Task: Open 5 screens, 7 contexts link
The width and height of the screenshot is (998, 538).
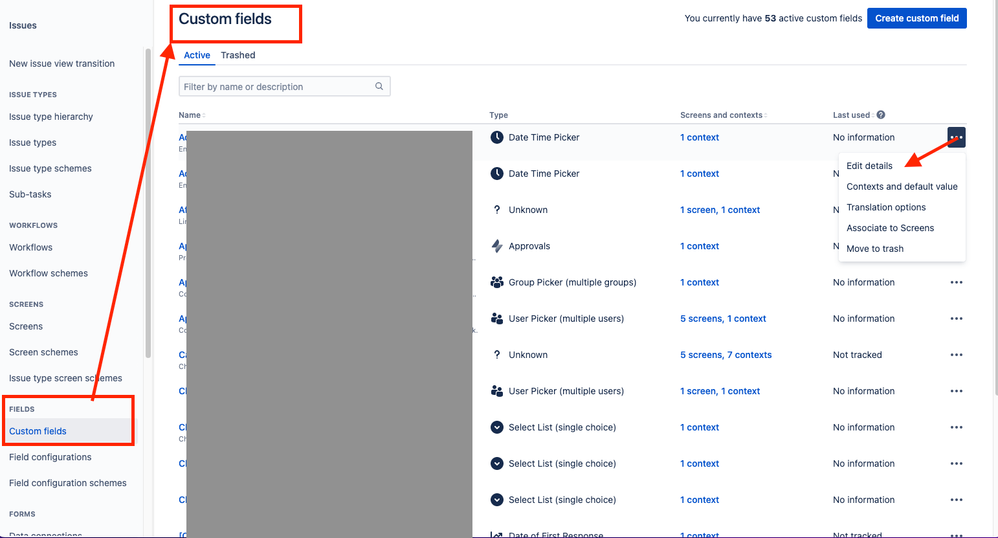Action: pyautogui.click(x=726, y=355)
